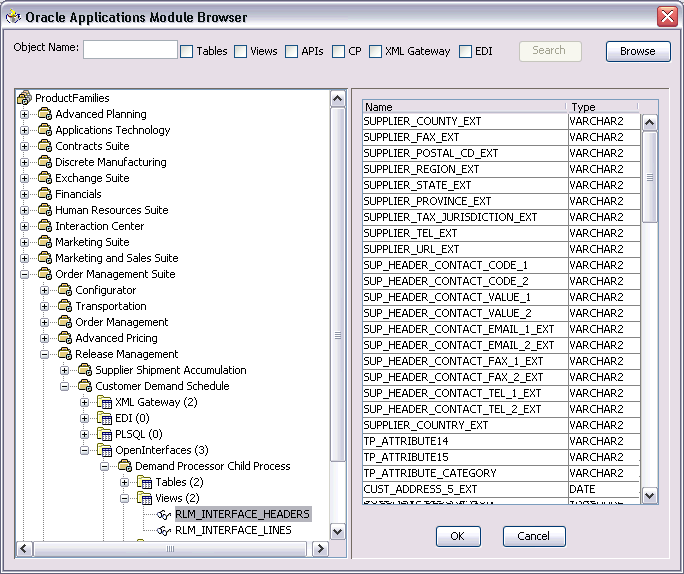684x574 pixels.
Task: Click the Cancel button
Action: (x=534, y=536)
